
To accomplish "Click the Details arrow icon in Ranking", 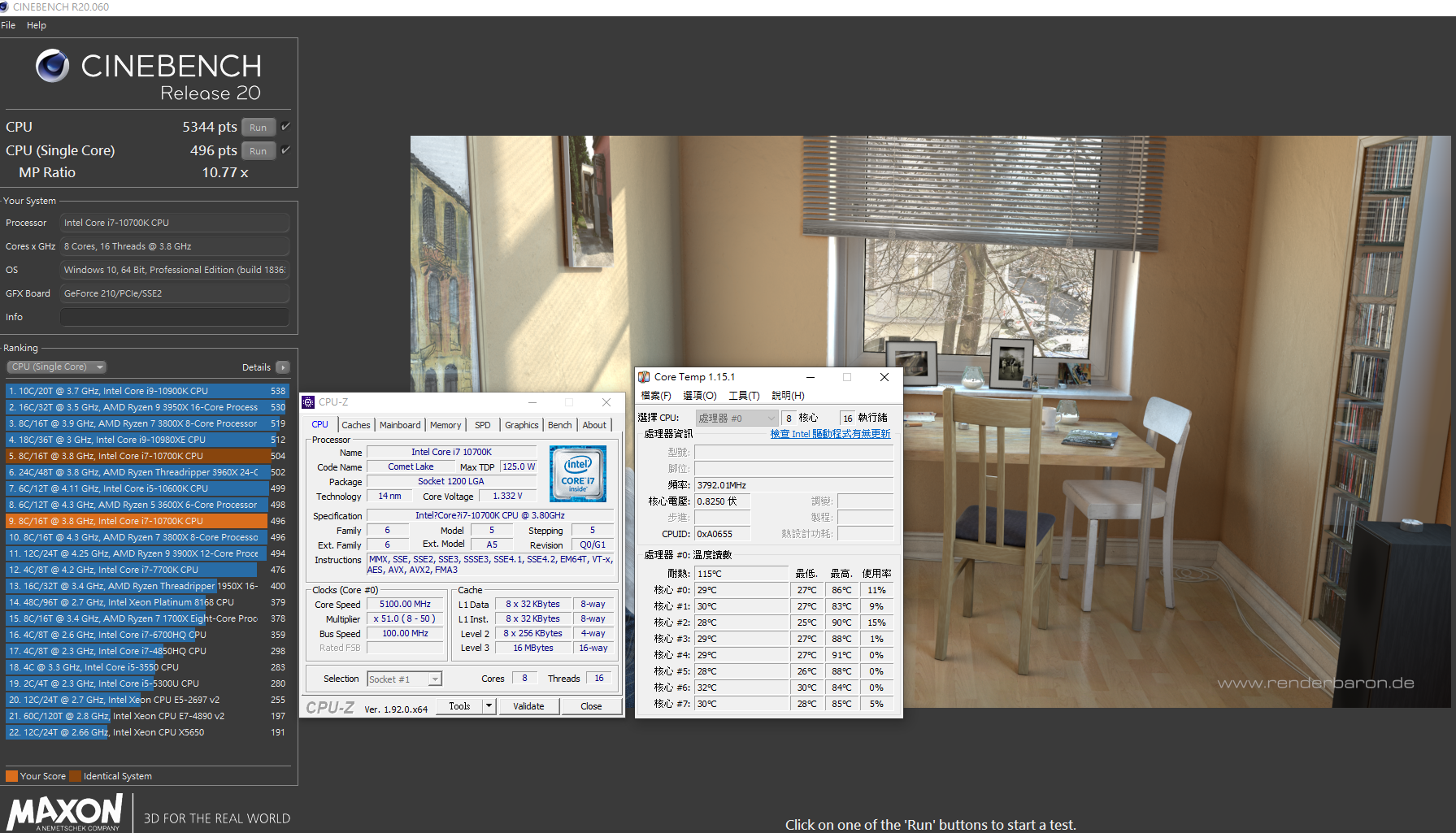I will pos(283,367).
